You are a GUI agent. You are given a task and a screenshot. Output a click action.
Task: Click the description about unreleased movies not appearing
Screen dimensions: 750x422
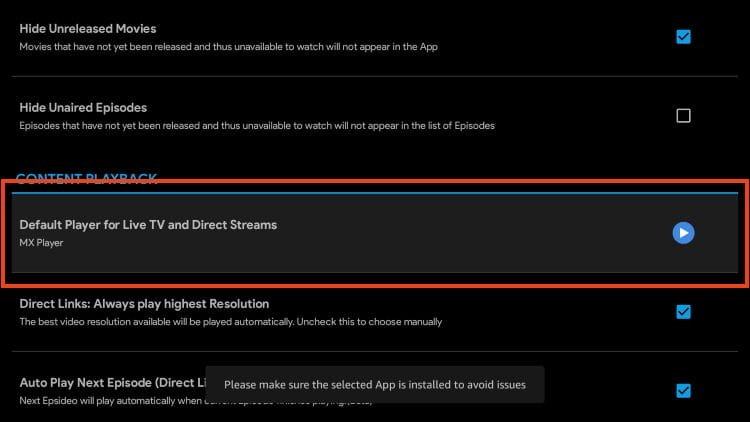[228, 47]
